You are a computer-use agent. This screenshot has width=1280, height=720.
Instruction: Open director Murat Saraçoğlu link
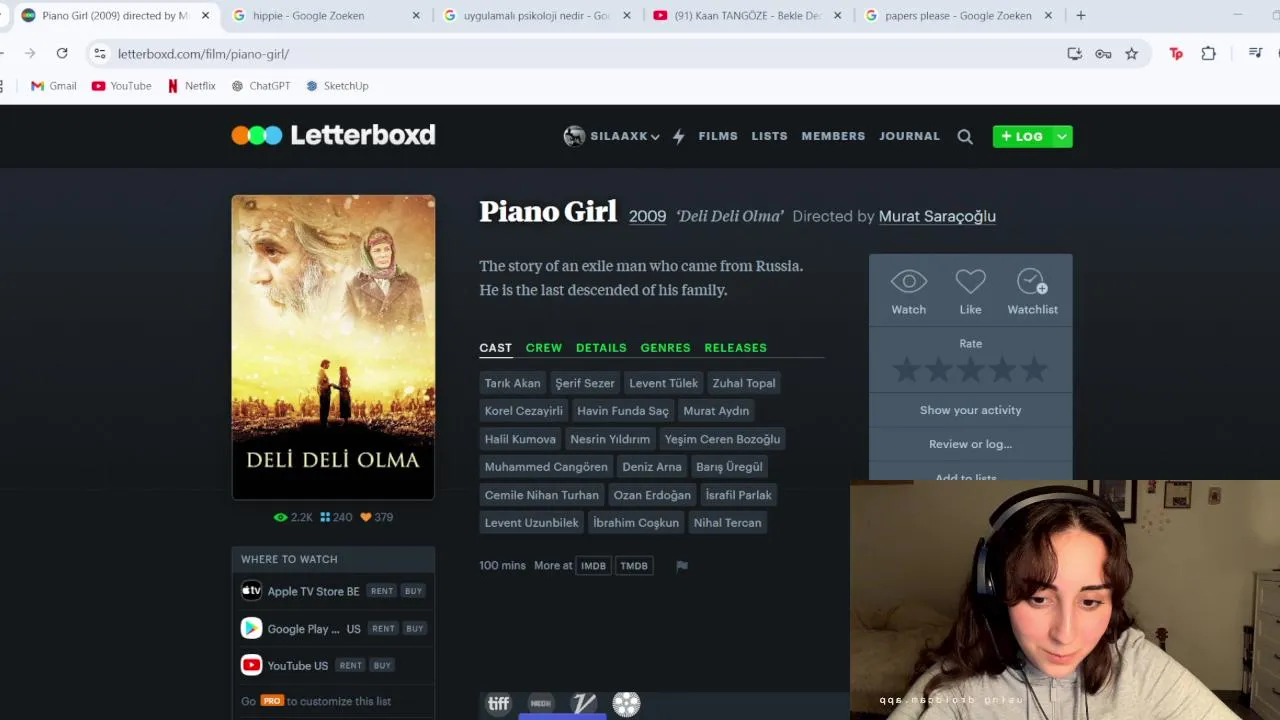click(937, 216)
